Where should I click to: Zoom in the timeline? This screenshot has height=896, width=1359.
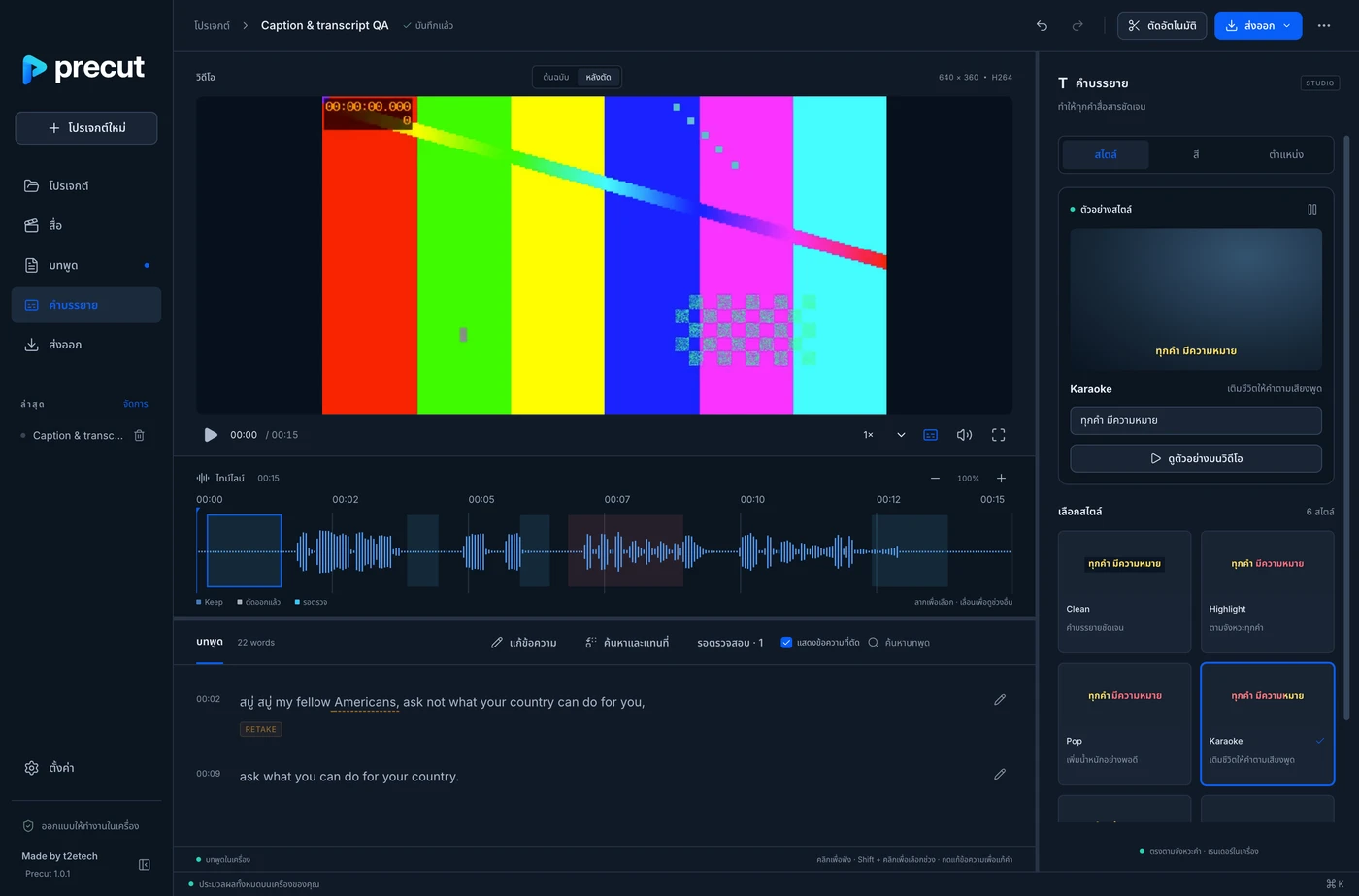pyautogui.click(x=1001, y=479)
